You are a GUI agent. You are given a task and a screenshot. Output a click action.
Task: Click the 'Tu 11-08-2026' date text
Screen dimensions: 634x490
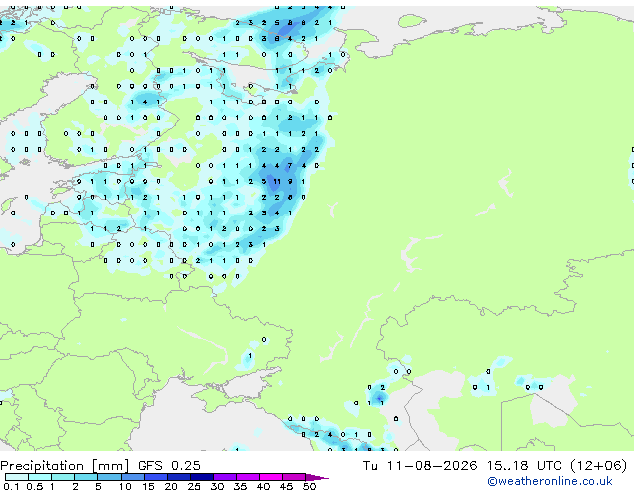point(420,466)
